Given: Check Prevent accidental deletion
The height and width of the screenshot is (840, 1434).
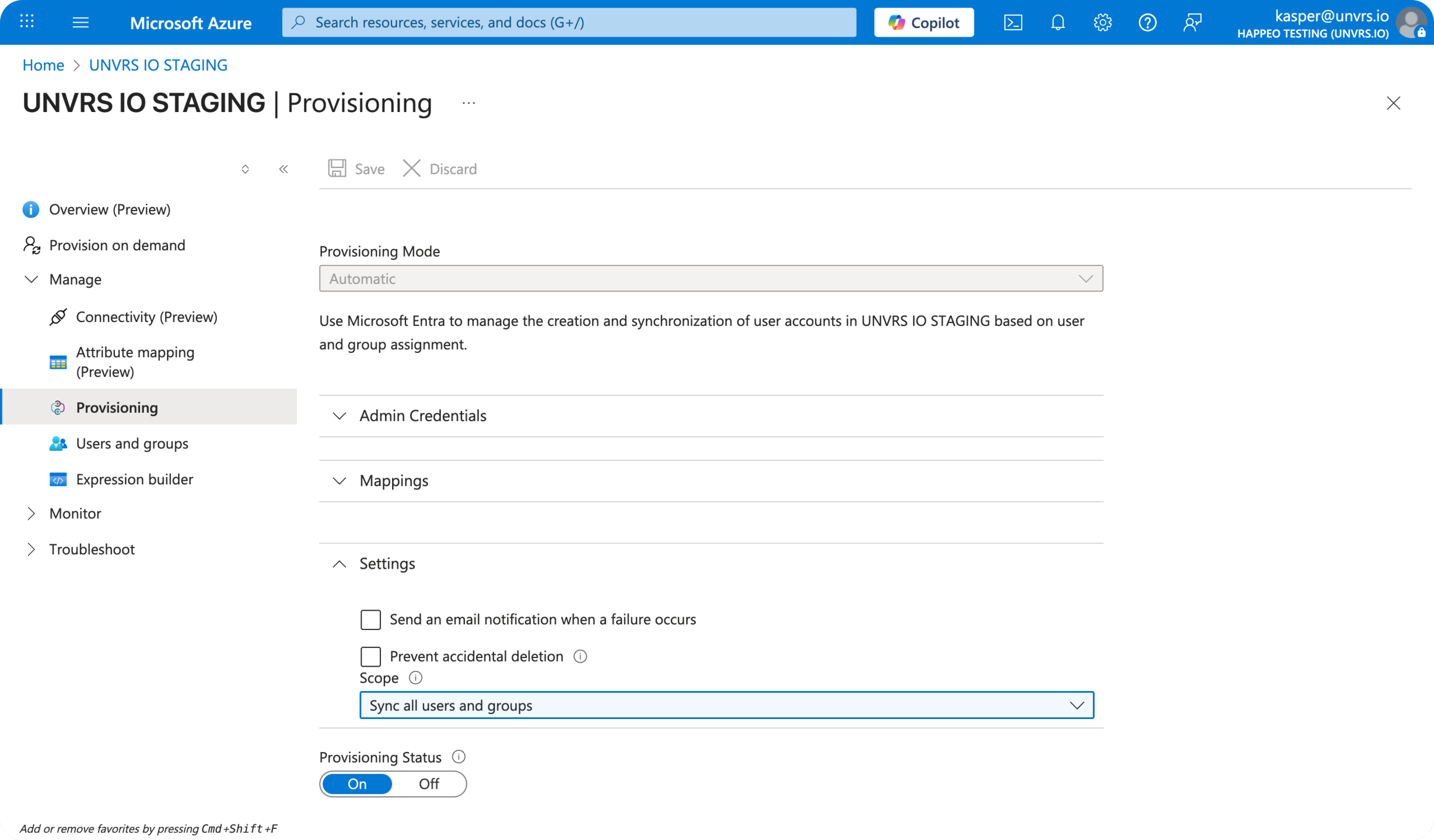Looking at the screenshot, I should coord(370,656).
